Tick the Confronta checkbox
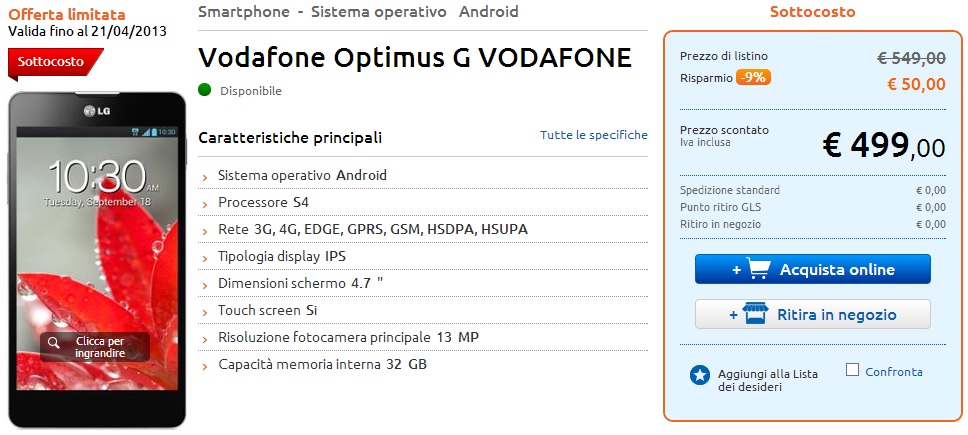This screenshot has height=435, width=968. [x=852, y=370]
